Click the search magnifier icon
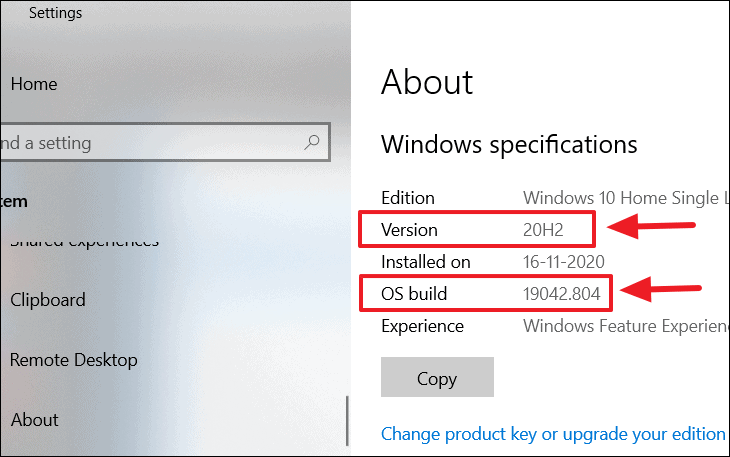This screenshot has height=457, width=730. 311,142
